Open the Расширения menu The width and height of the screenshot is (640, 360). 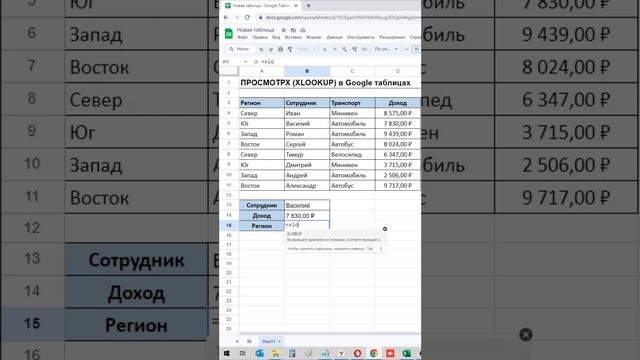[392, 38]
